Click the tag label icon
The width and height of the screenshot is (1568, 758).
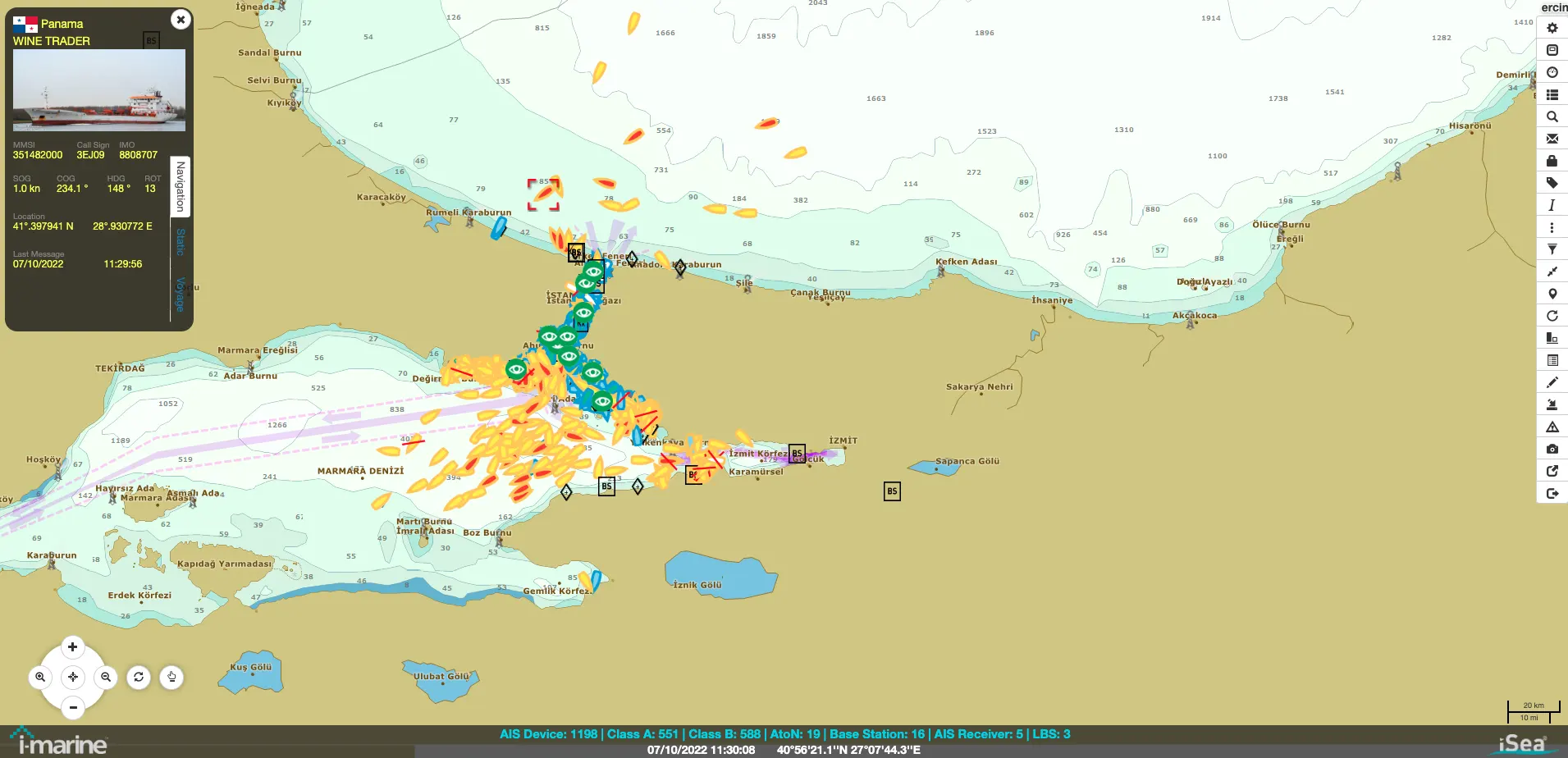click(x=1552, y=183)
